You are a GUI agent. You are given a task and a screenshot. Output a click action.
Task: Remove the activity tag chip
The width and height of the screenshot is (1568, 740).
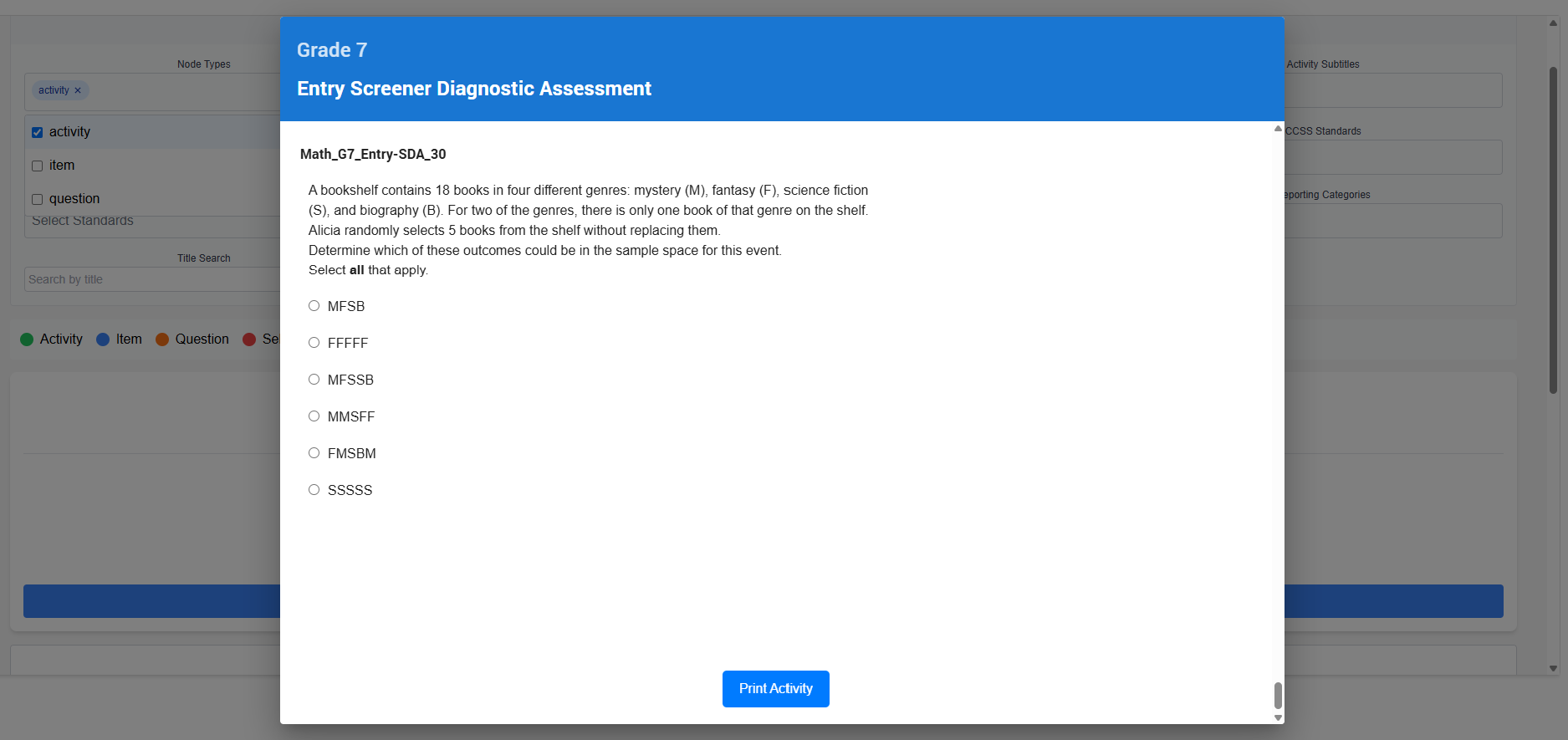pyautogui.click(x=78, y=90)
